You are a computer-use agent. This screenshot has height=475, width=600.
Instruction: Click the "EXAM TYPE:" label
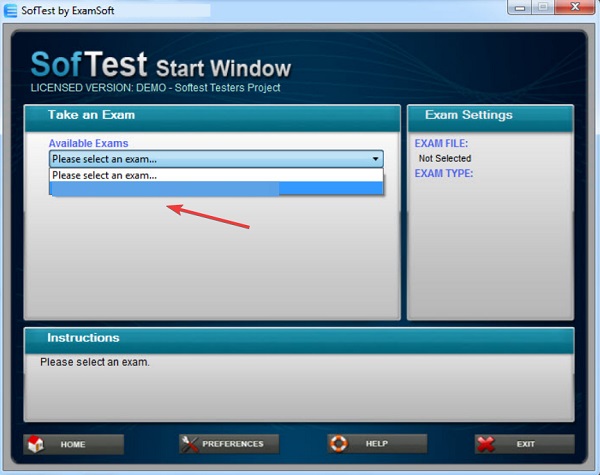[444, 173]
